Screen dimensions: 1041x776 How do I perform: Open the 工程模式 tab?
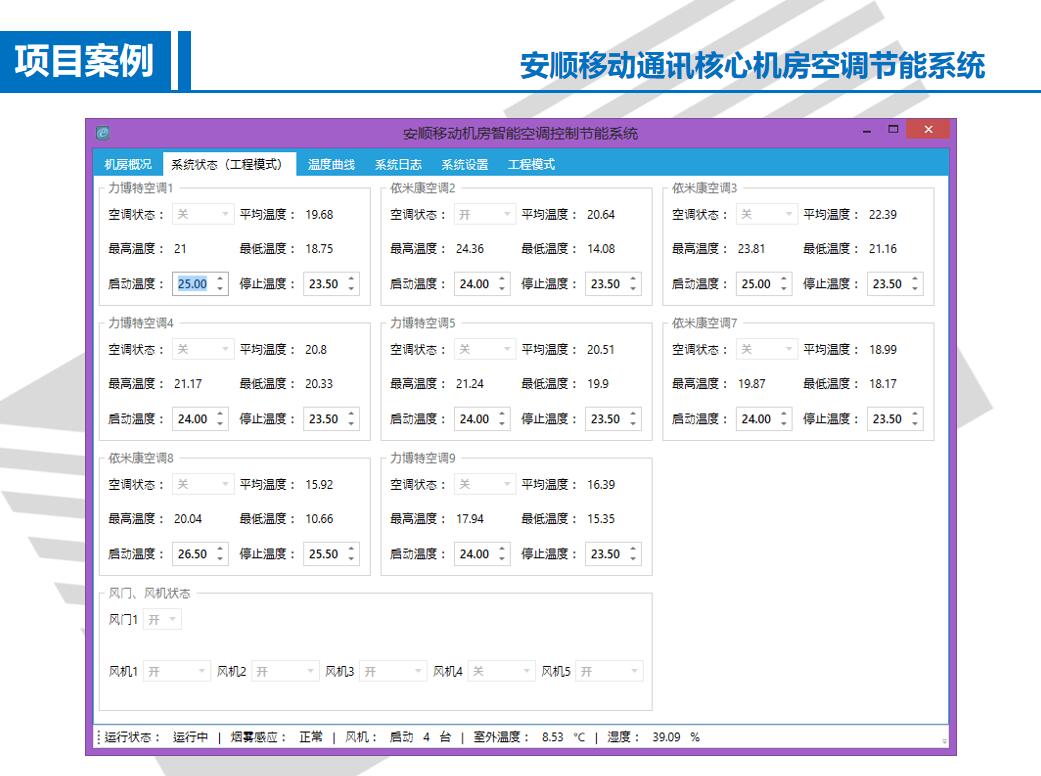[531, 165]
